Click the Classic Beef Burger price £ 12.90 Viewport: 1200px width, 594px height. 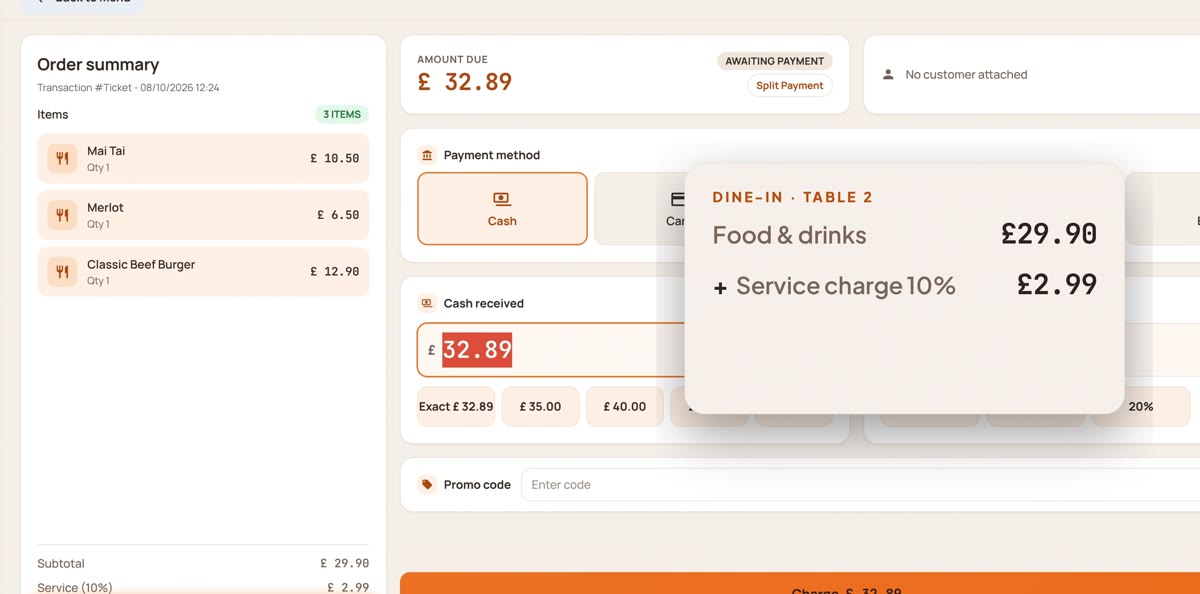pyautogui.click(x=335, y=272)
